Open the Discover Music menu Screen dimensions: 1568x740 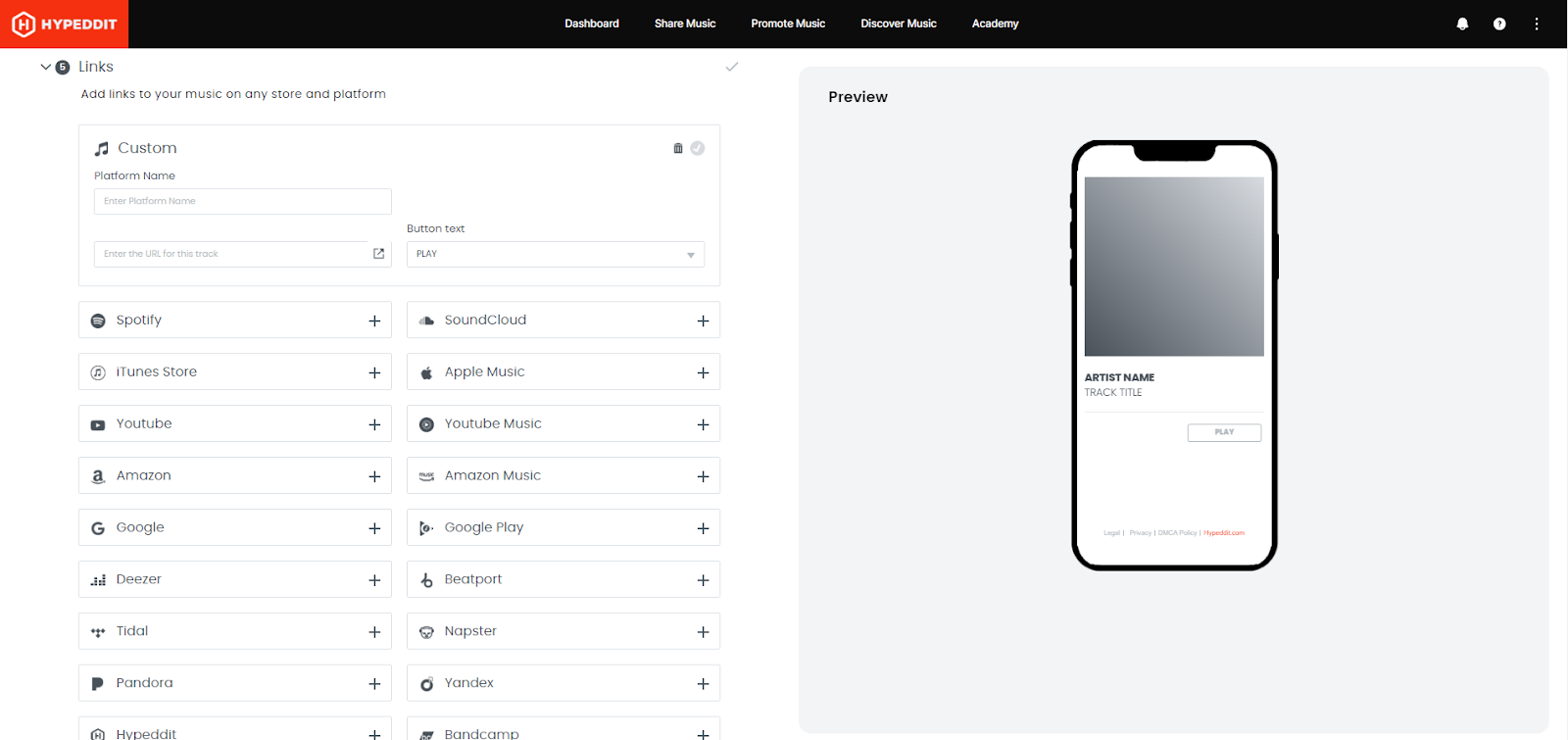tap(899, 24)
